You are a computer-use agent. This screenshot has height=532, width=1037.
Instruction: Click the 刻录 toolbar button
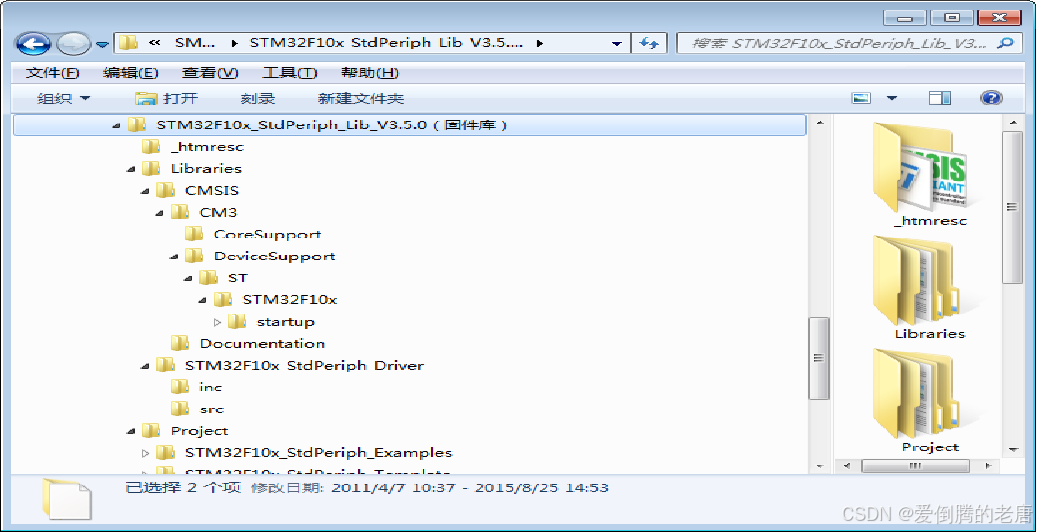(258, 99)
